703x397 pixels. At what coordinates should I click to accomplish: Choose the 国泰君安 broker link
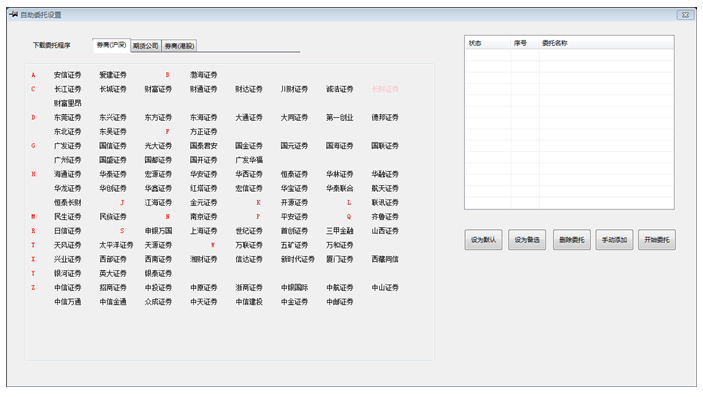(x=204, y=146)
